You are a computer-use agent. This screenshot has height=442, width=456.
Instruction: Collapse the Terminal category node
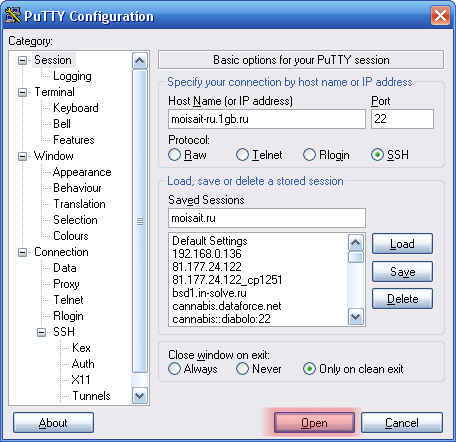click(22, 92)
